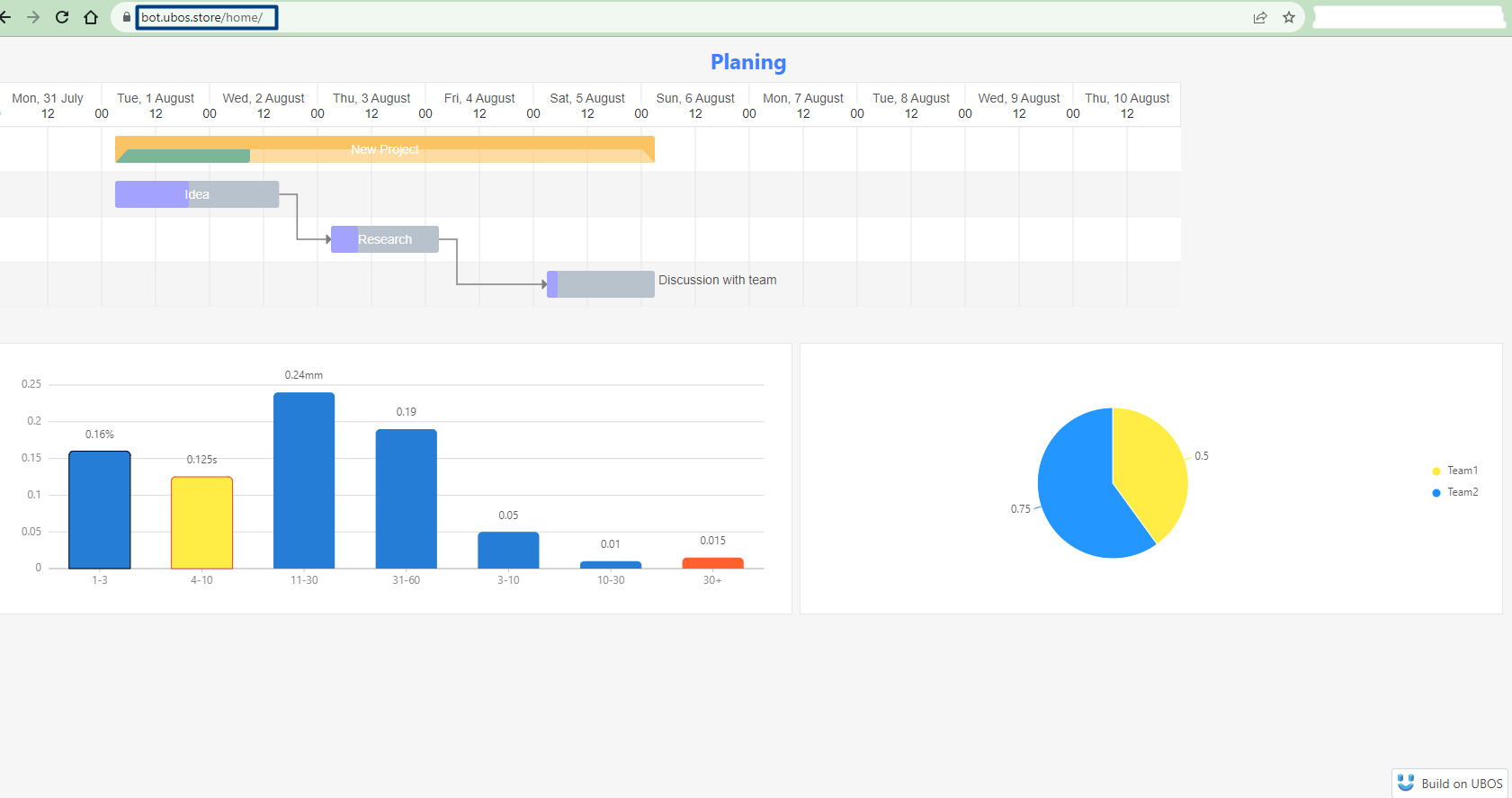Screen dimensions: 1512x798
Task: Click the 0.015 bar value label
Action: point(713,541)
